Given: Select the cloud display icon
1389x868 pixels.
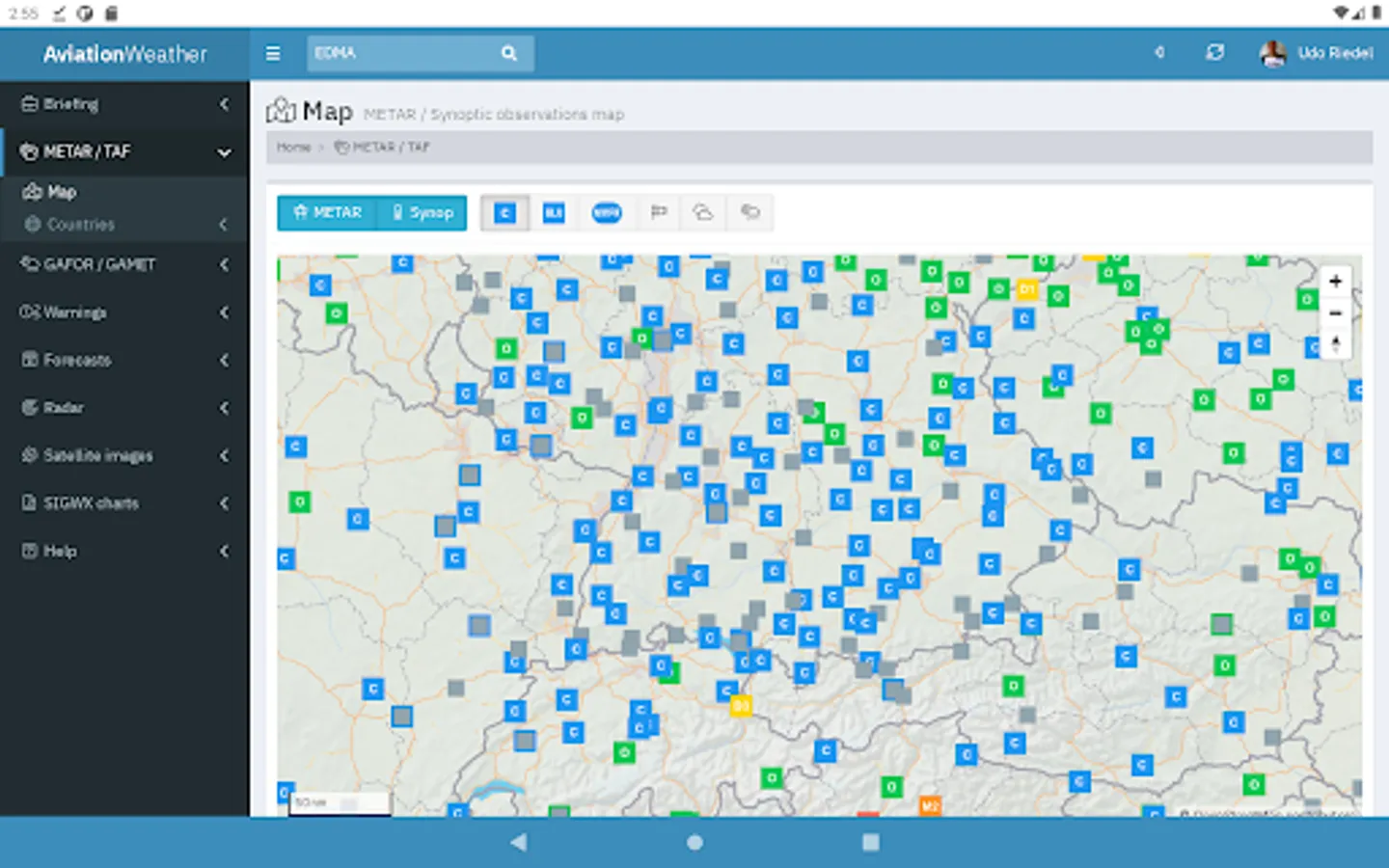Looking at the screenshot, I should [x=703, y=213].
